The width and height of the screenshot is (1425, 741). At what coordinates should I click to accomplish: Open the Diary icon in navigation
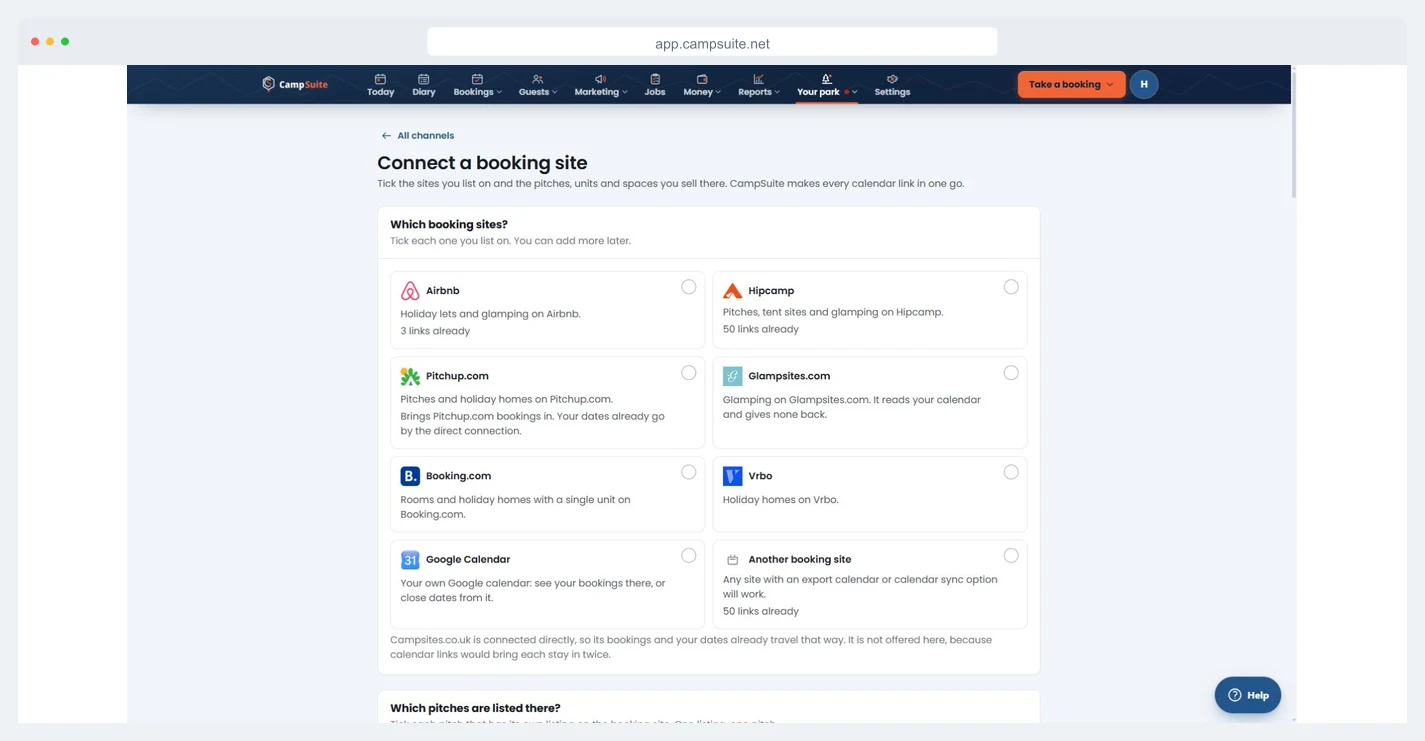click(424, 79)
